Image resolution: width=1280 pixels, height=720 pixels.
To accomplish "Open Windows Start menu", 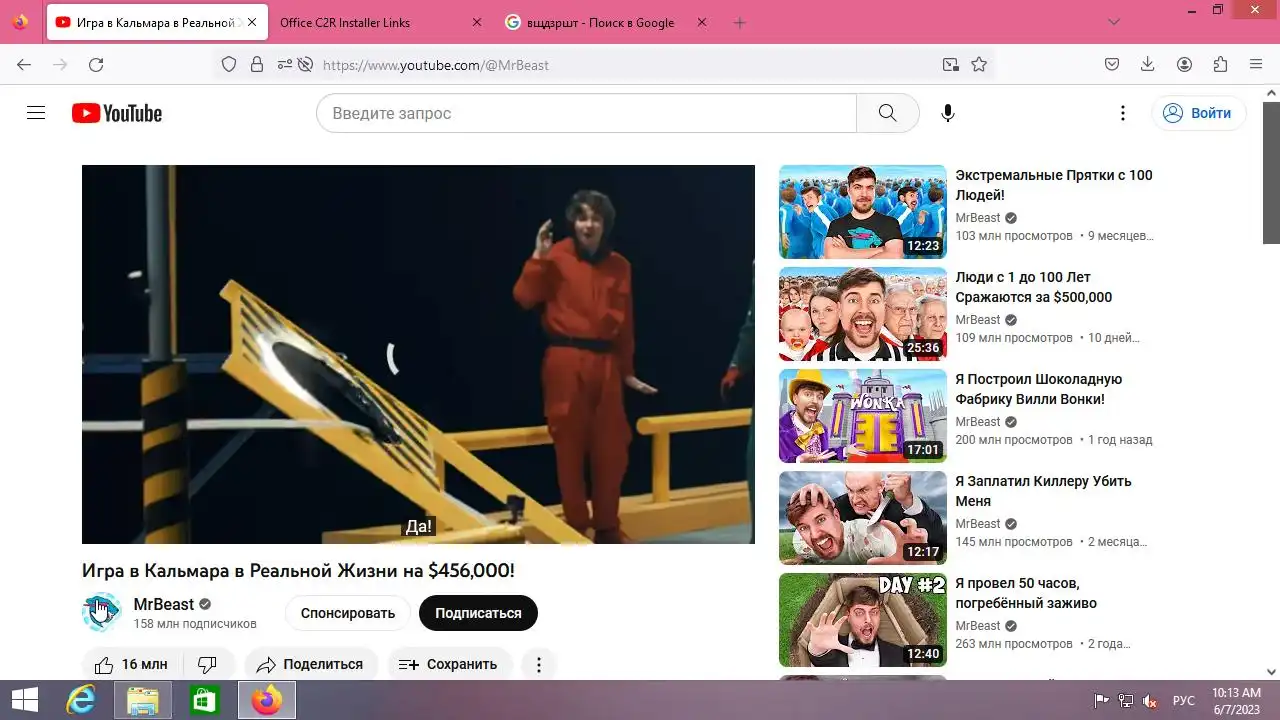I will pos(24,700).
